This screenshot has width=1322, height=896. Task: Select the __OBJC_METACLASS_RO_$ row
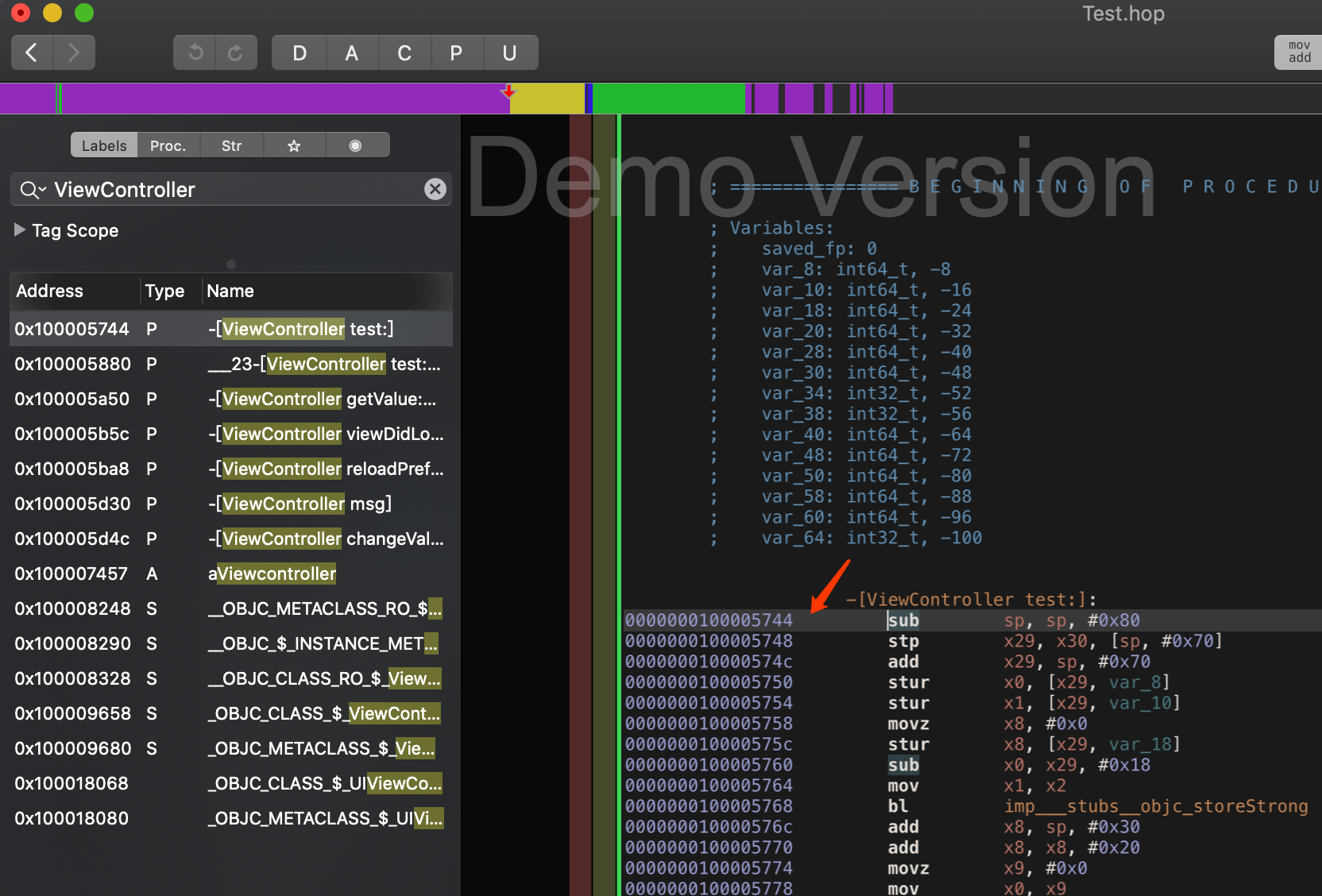coord(231,608)
